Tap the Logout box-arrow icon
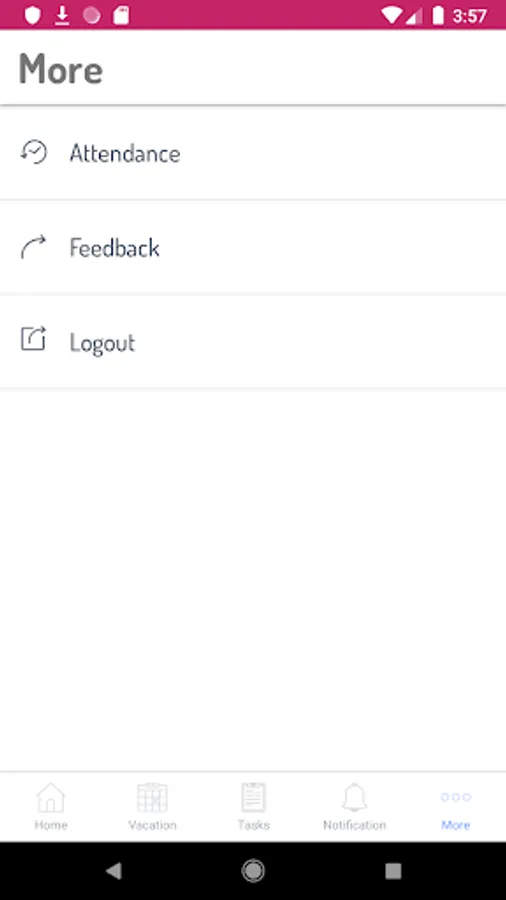The width and height of the screenshot is (506, 900). (x=33, y=338)
